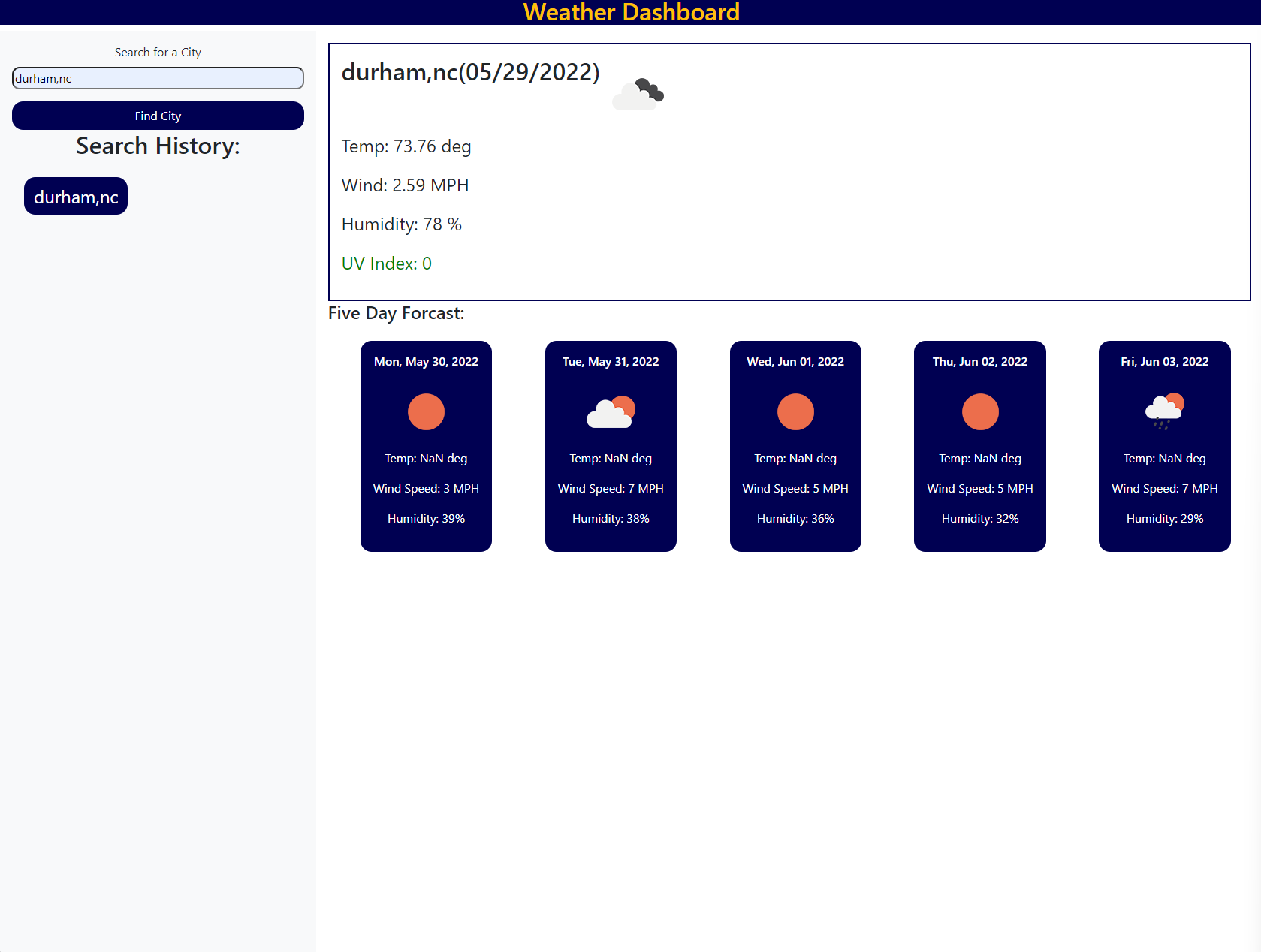Click the sun icon on Thu, Jun 02 card
Image resolution: width=1261 pixels, height=952 pixels.
click(x=980, y=412)
